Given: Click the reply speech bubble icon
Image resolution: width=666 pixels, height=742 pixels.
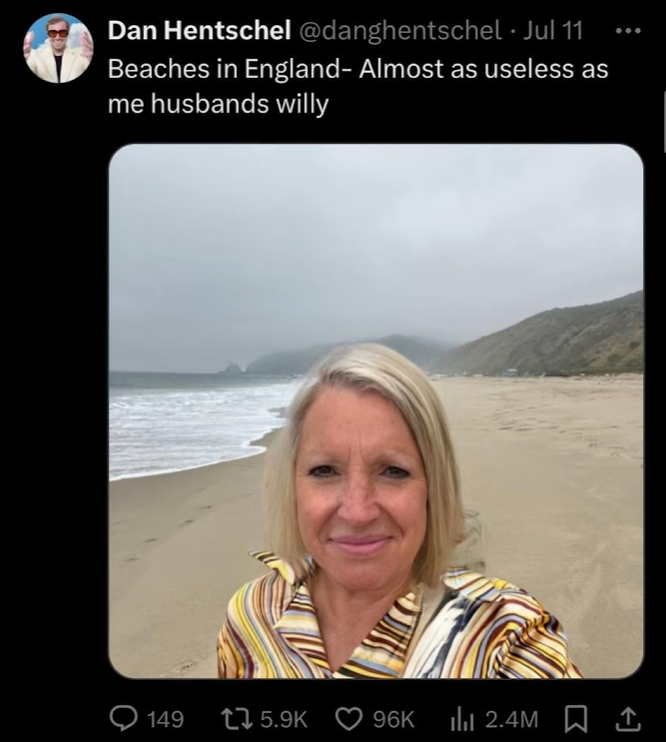Looking at the screenshot, I should 123,717.
